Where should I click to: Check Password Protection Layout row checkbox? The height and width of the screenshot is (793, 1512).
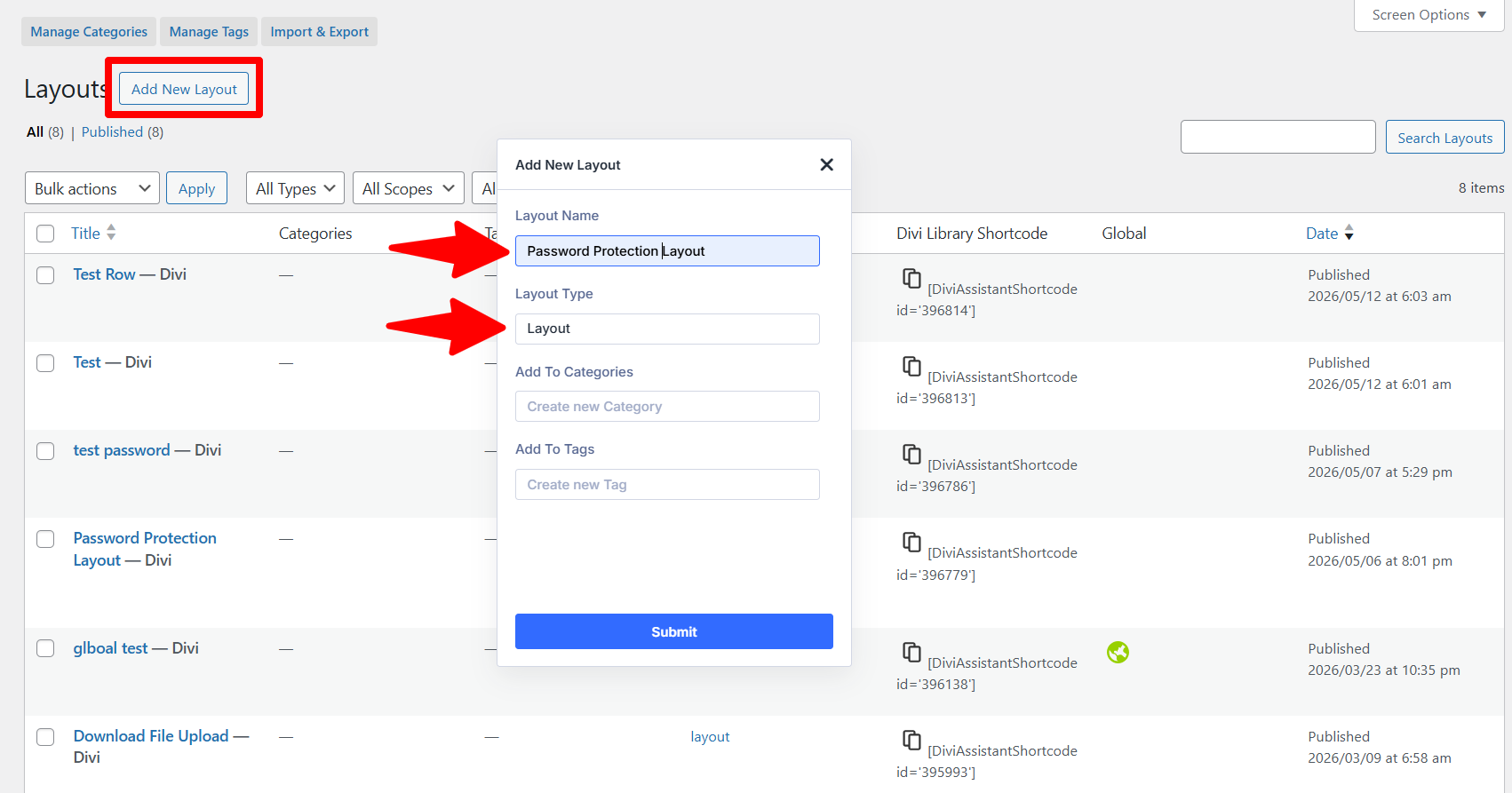[45, 539]
